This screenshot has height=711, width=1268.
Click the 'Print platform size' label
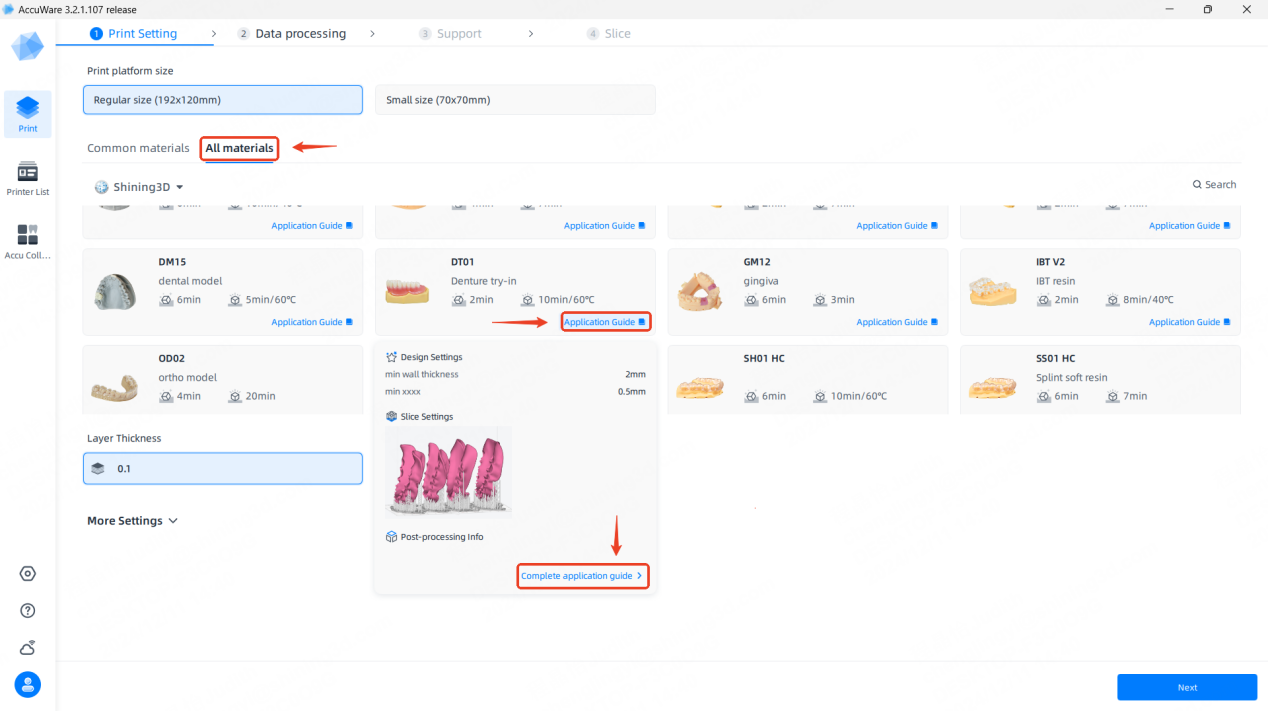click(130, 71)
